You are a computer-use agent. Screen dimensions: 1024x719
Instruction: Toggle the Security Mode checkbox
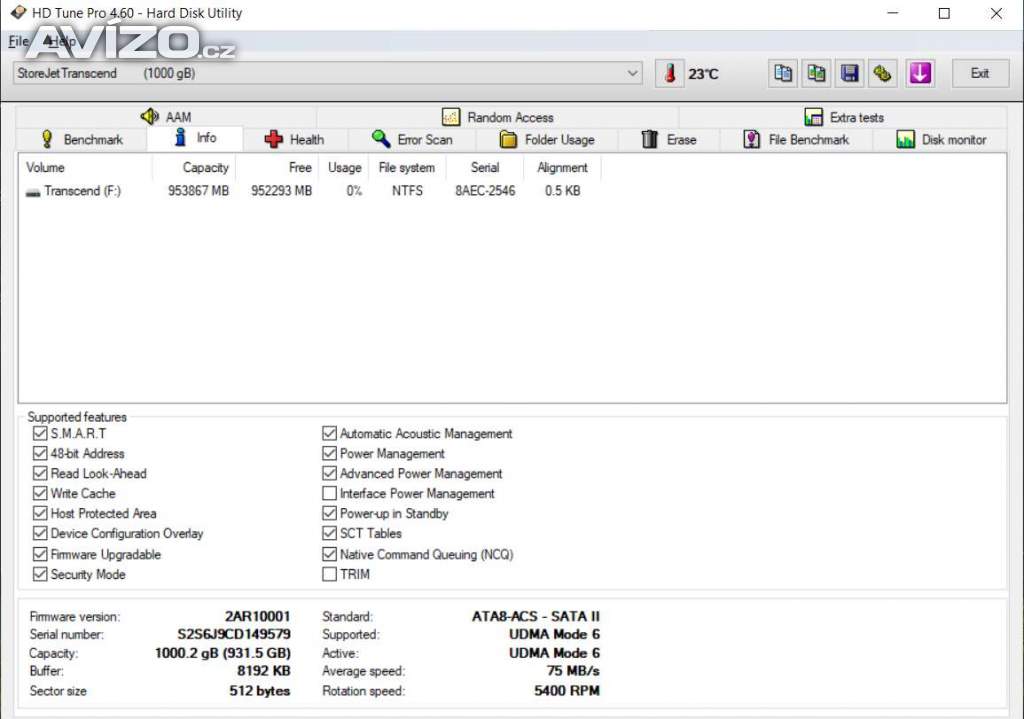coord(40,574)
